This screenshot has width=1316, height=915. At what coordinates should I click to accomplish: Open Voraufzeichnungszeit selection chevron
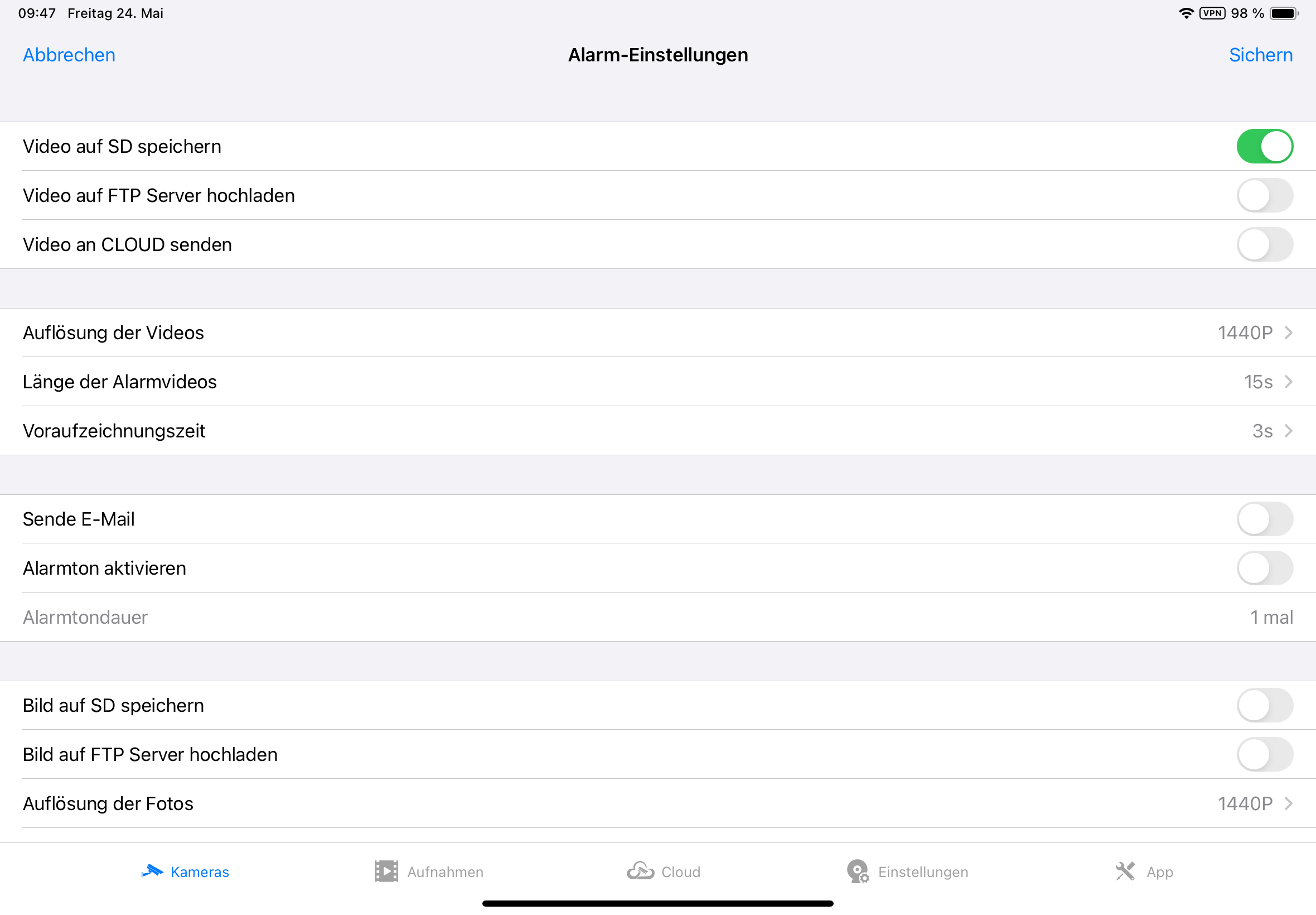tap(1289, 431)
